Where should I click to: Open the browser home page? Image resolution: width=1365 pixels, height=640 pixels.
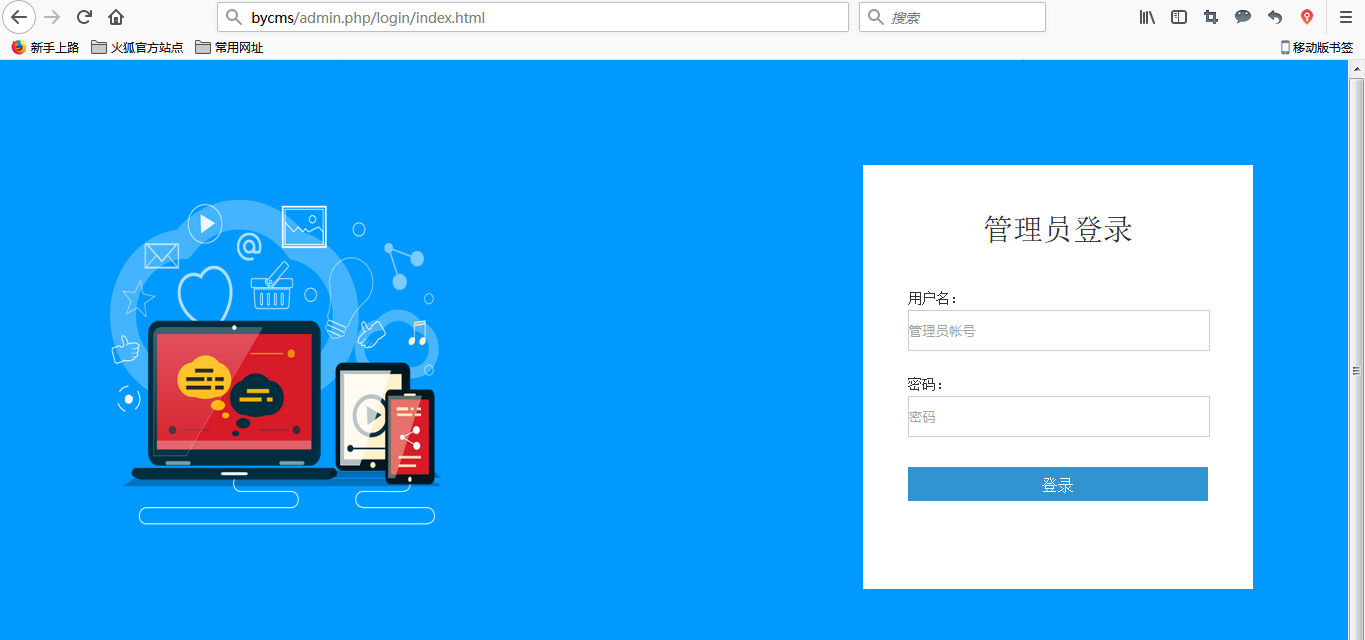click(116, 17)
